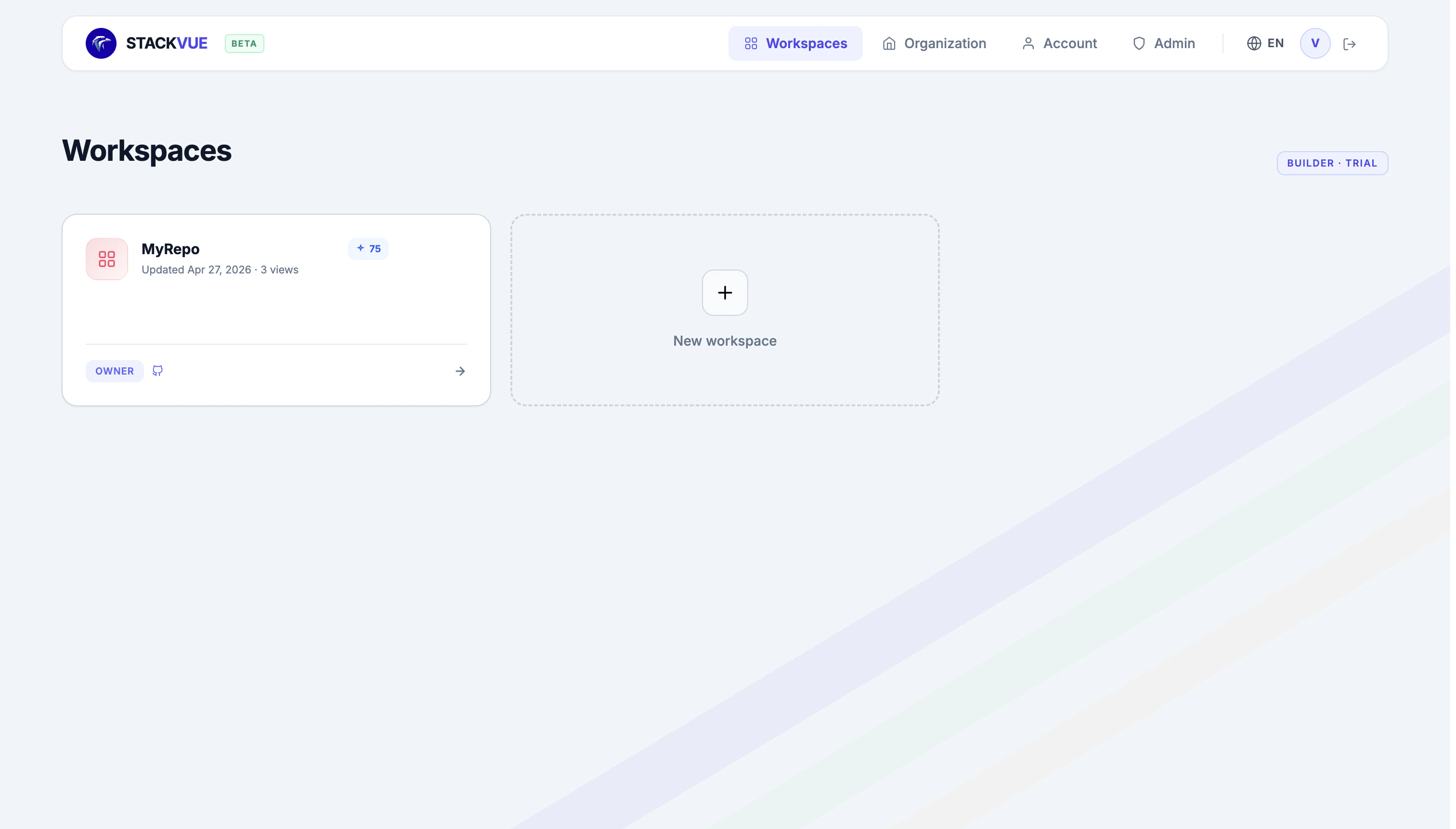Click the StackVue bird logo icon
1456x829 pixels.
(x=101, y=43)
